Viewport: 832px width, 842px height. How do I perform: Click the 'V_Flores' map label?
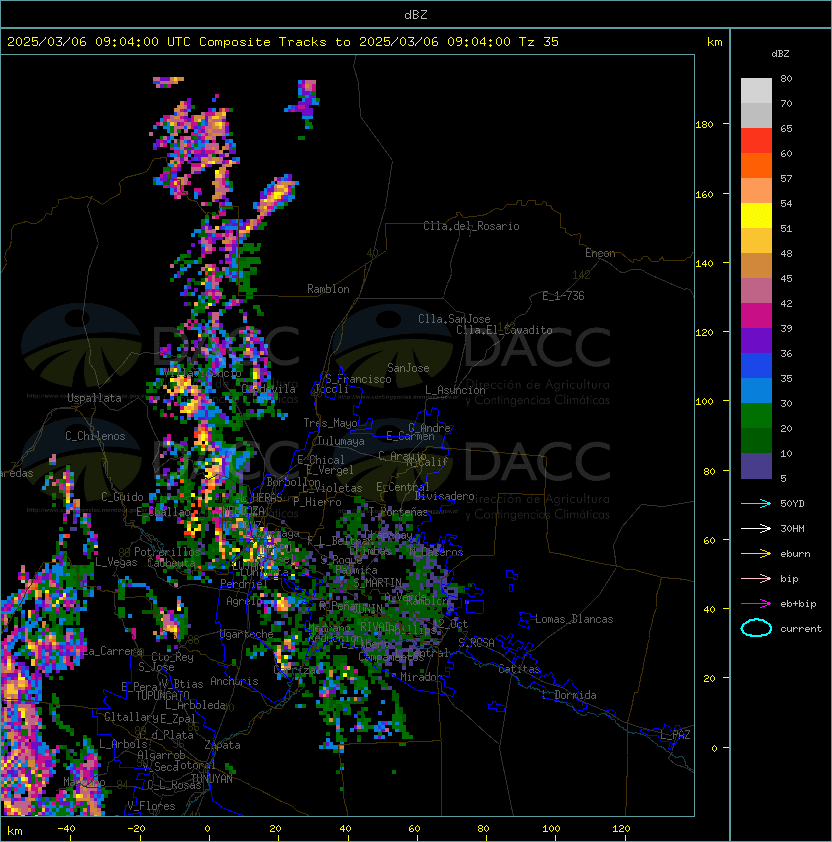click(151, 806)
